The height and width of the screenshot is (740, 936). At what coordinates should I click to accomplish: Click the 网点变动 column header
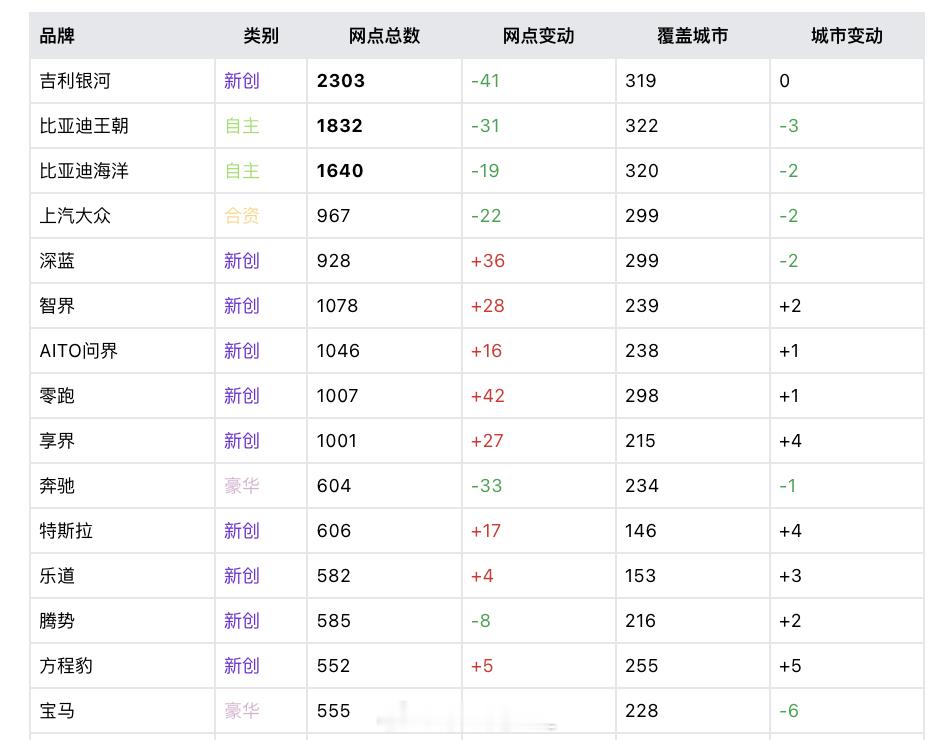pos(538,36)
